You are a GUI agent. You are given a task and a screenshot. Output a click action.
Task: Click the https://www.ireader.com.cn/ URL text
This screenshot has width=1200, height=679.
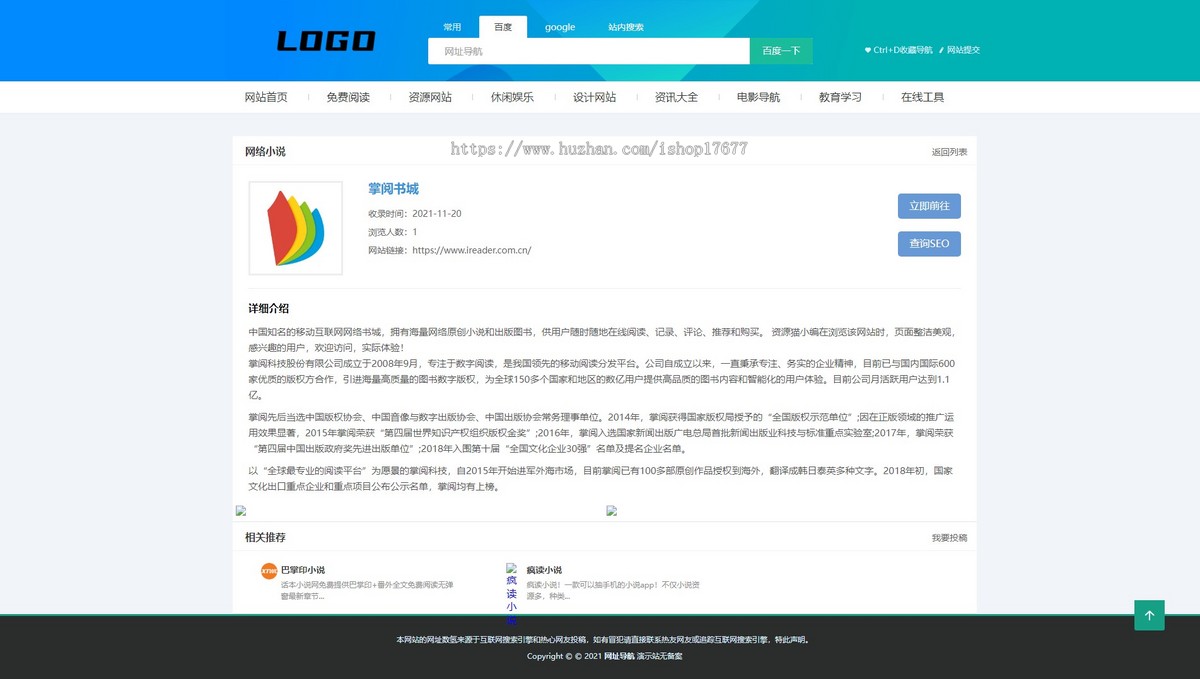[472, 250]
